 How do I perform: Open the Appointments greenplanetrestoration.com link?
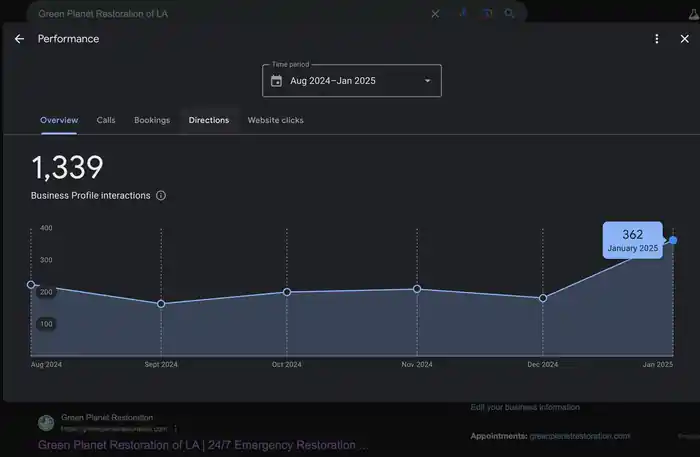[x=579, y=436]
